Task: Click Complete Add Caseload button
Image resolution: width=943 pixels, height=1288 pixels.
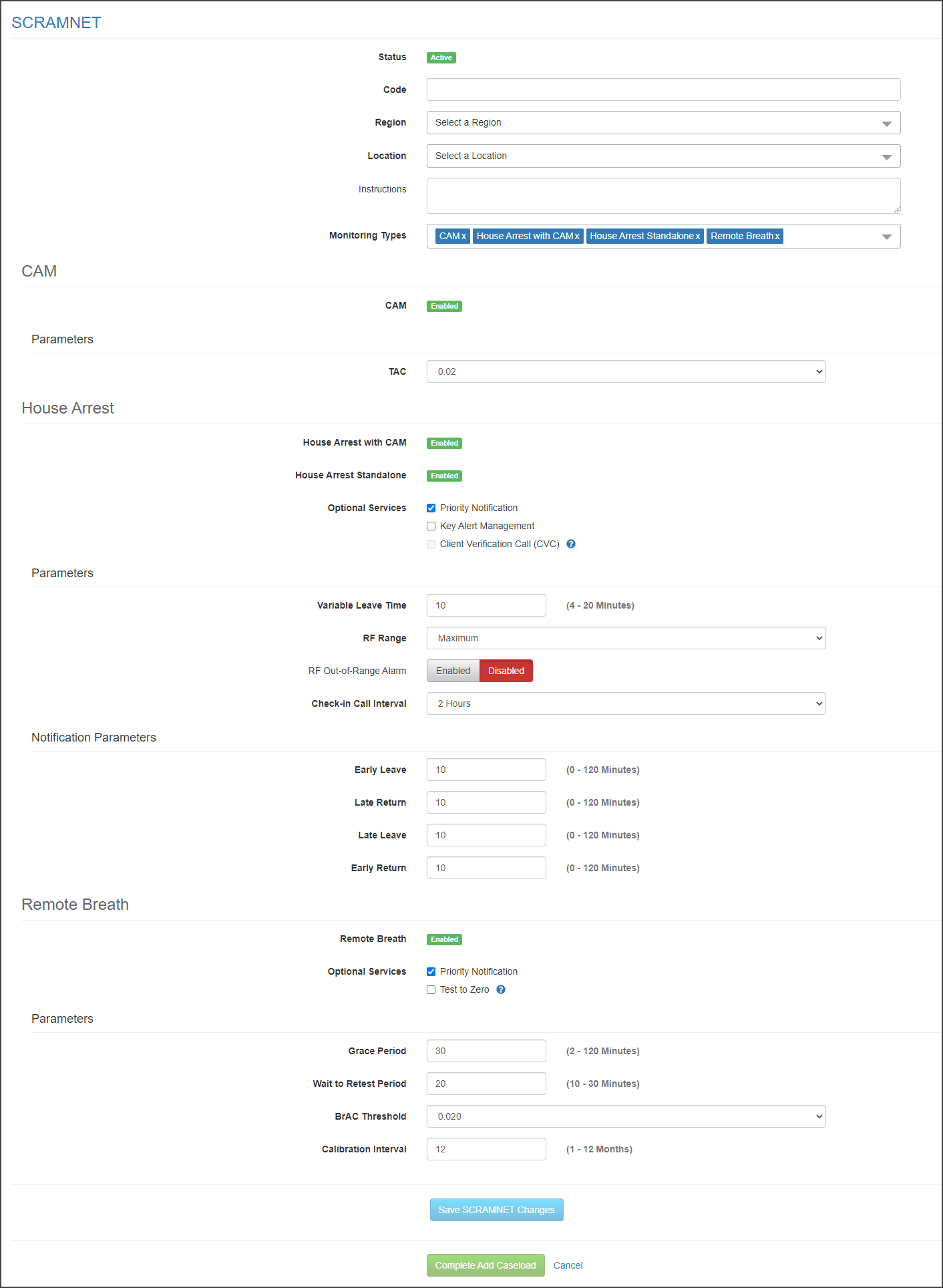Action: point(486,1265)
